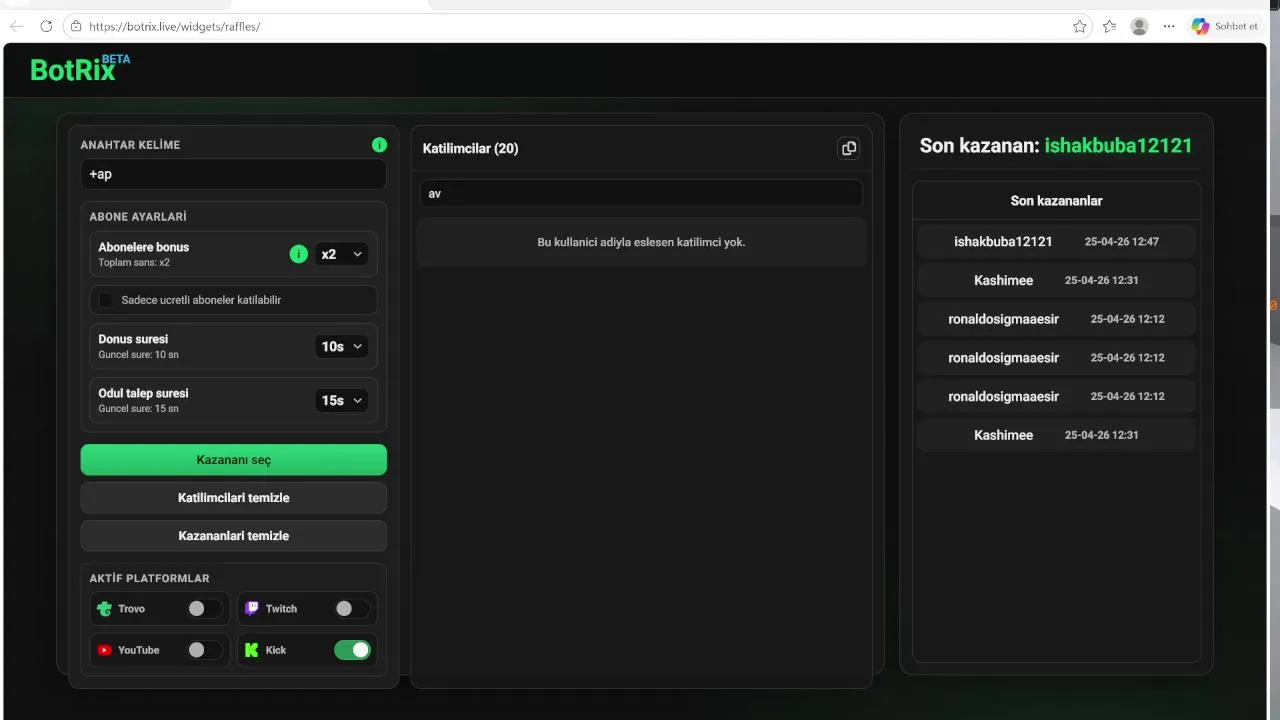Viewport: 1280px width, 720px height.
Task: Click Katilimcilari temizle button
Action: (x=234, y=498)
